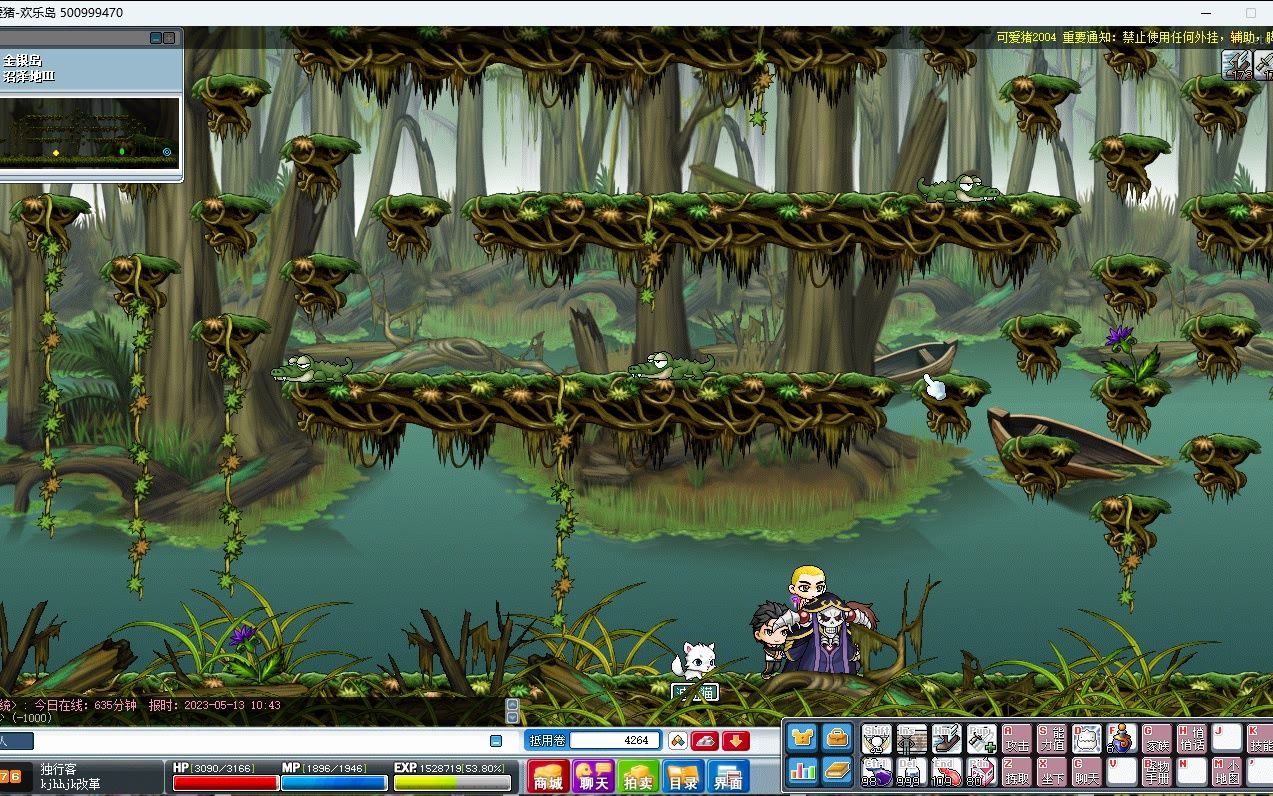The height and width of the screenshot is (796, 1273).
Task: Use the F key blue potion slot
Action: (x=1122, y=739)
